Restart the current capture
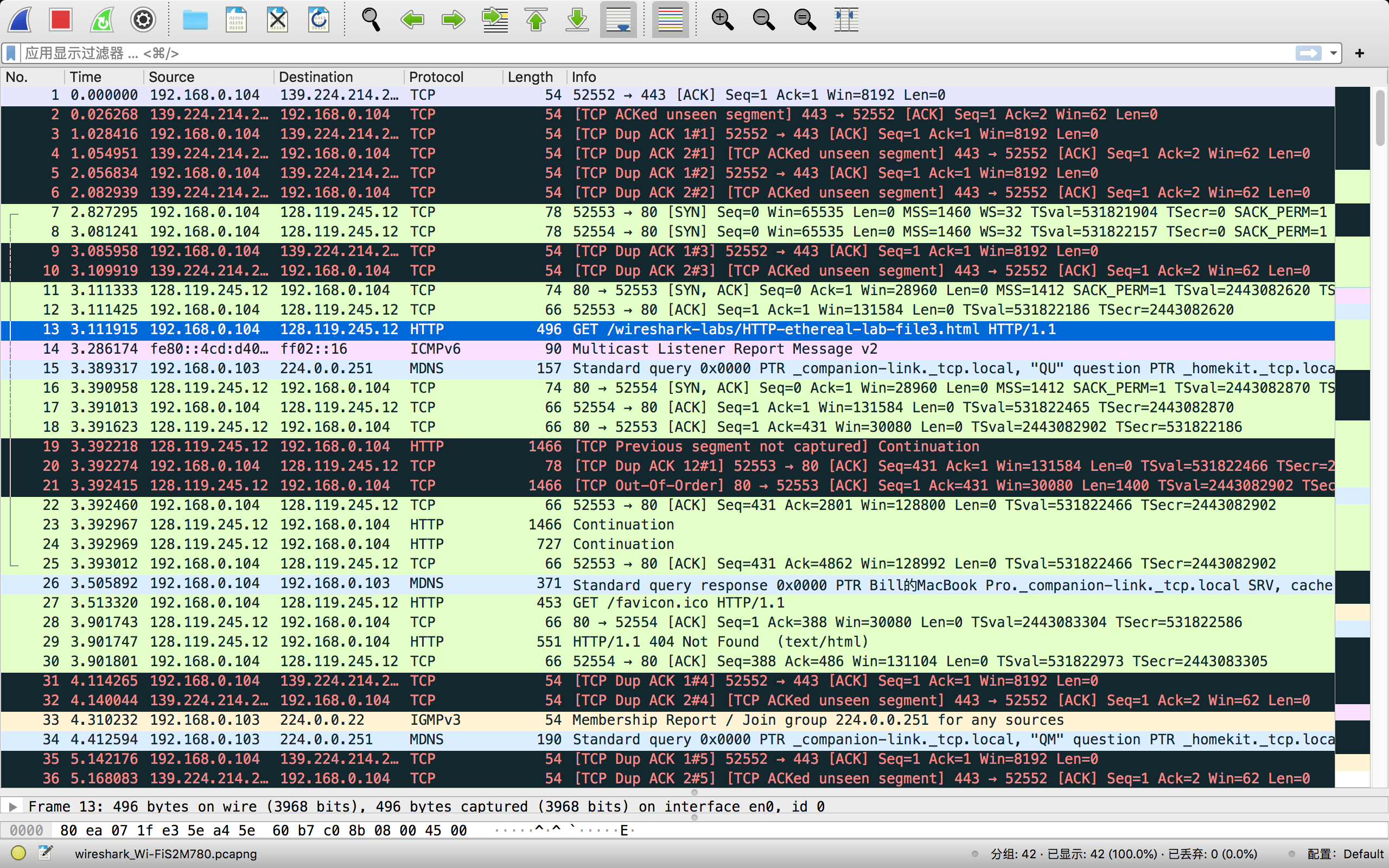This screenshot has width=1389, height=868. (101, 20)
